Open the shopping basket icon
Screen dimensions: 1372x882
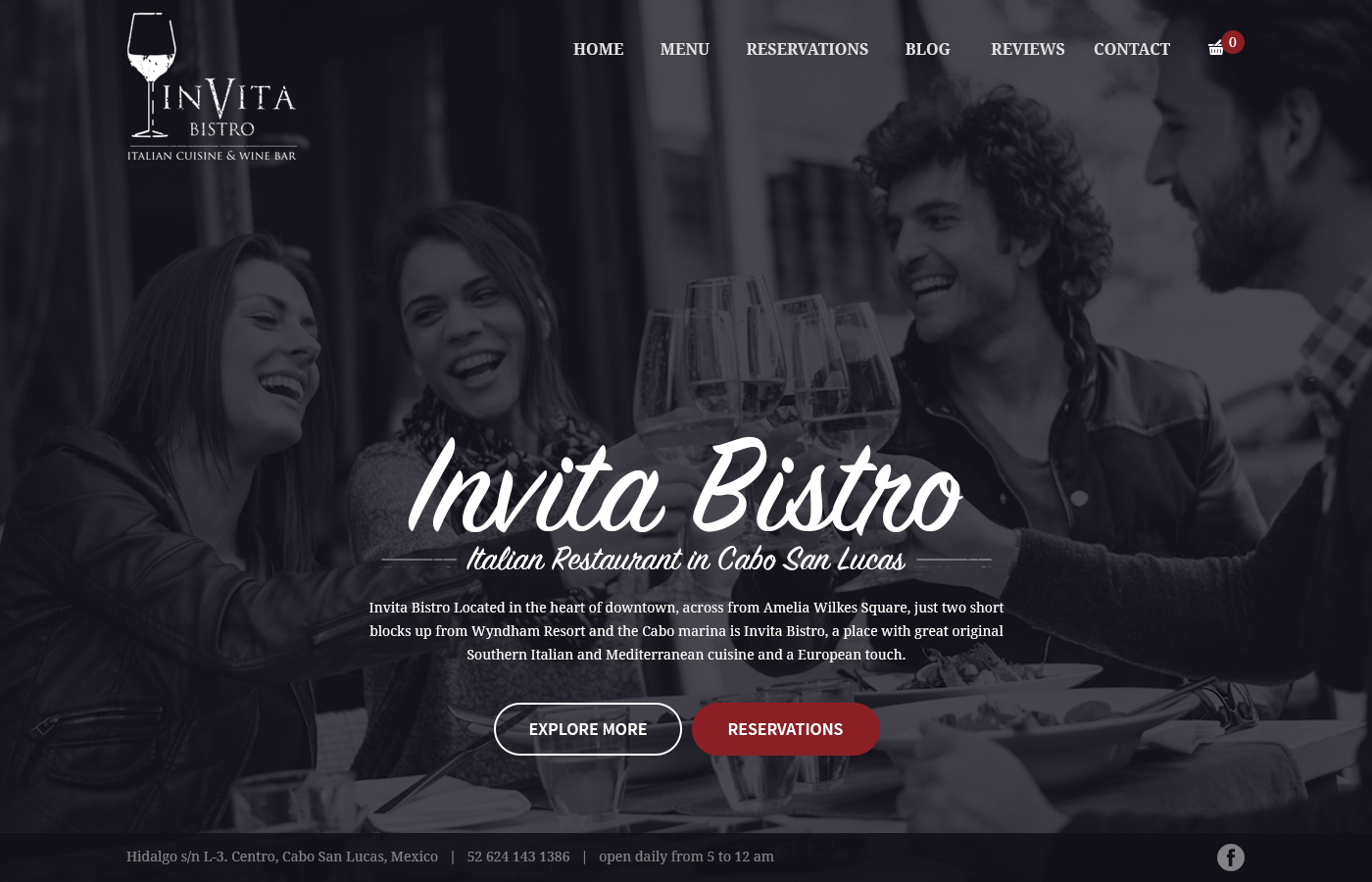point(1215,48)
